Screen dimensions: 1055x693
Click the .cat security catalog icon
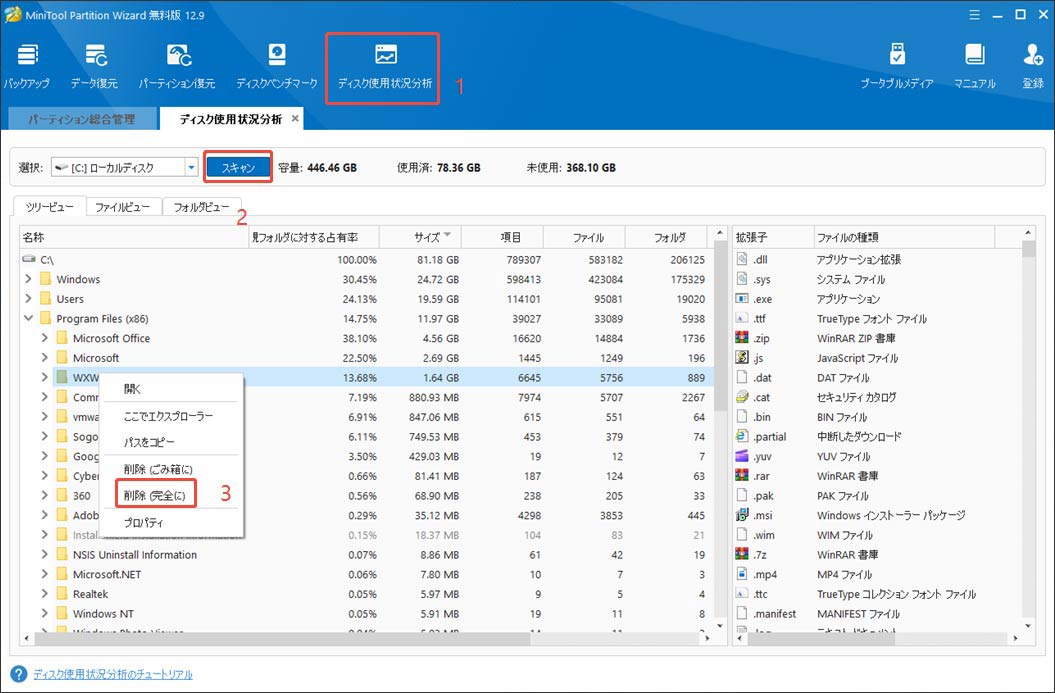click(742, 397)
